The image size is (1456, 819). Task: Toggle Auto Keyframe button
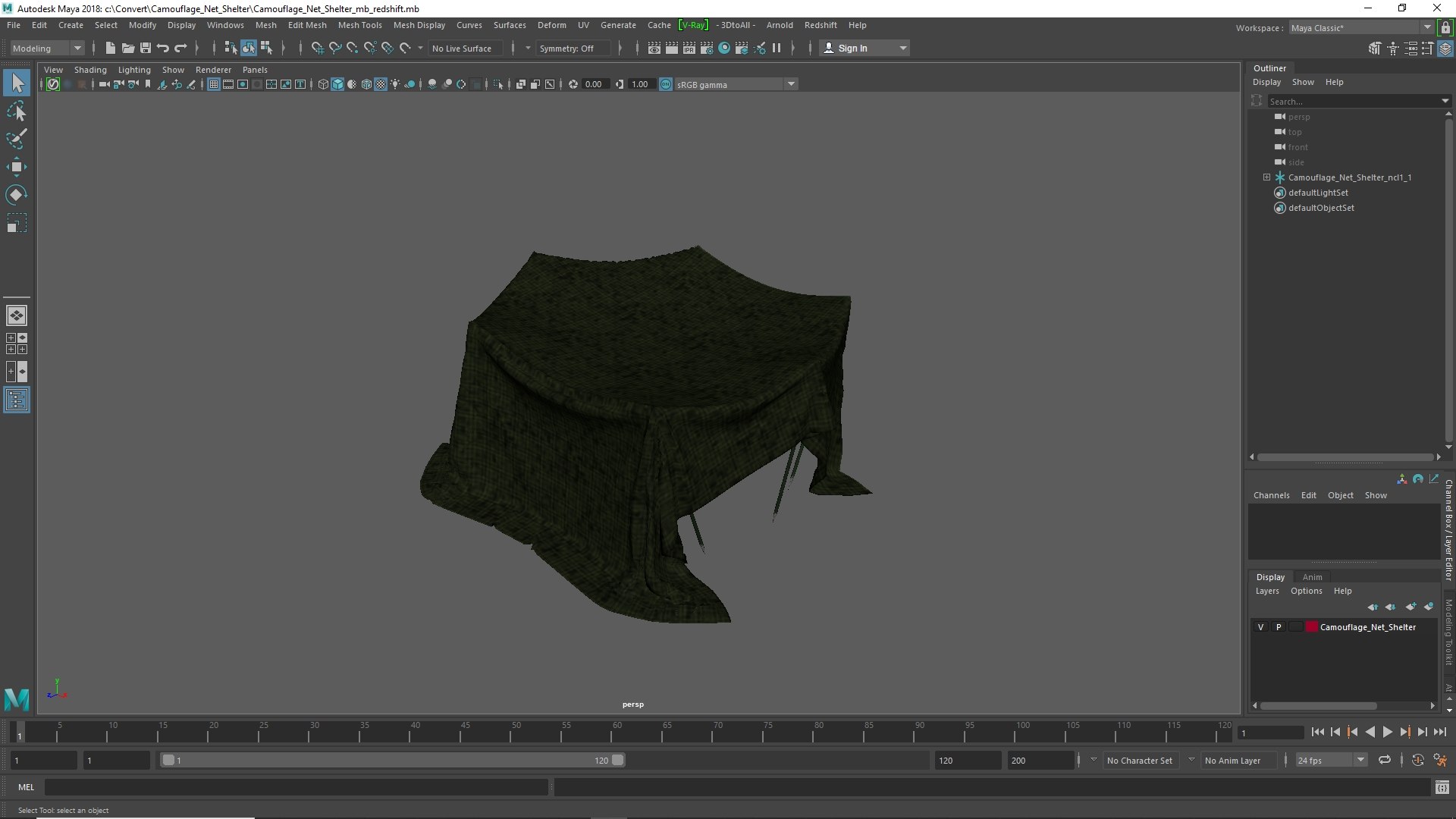pos(1417,760)
